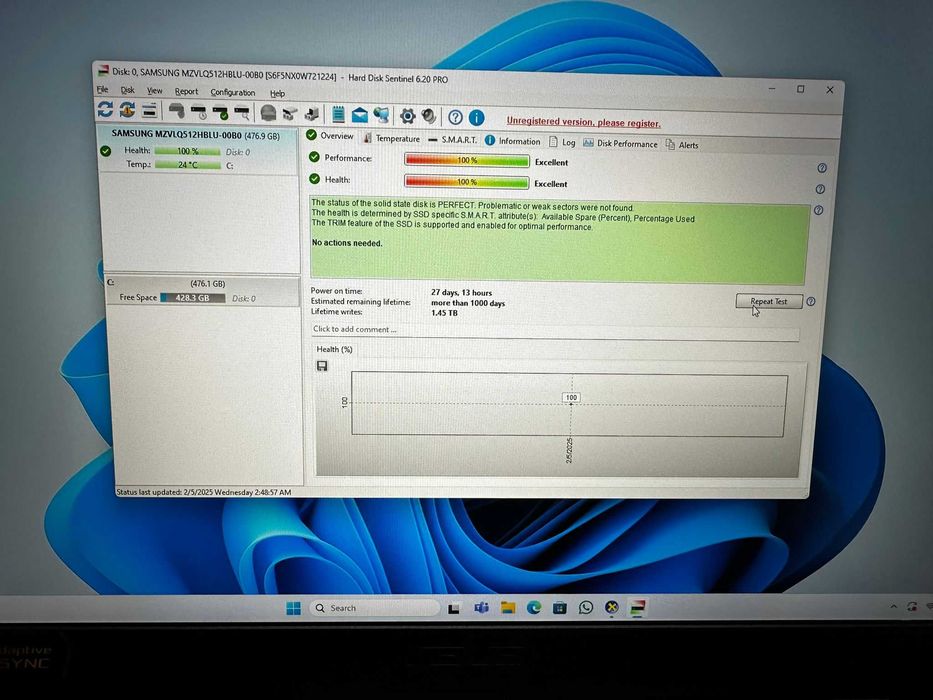Viewport: 933px width, 700px height.
Task: Open the View menu
Action: click(x=155, y=90)
